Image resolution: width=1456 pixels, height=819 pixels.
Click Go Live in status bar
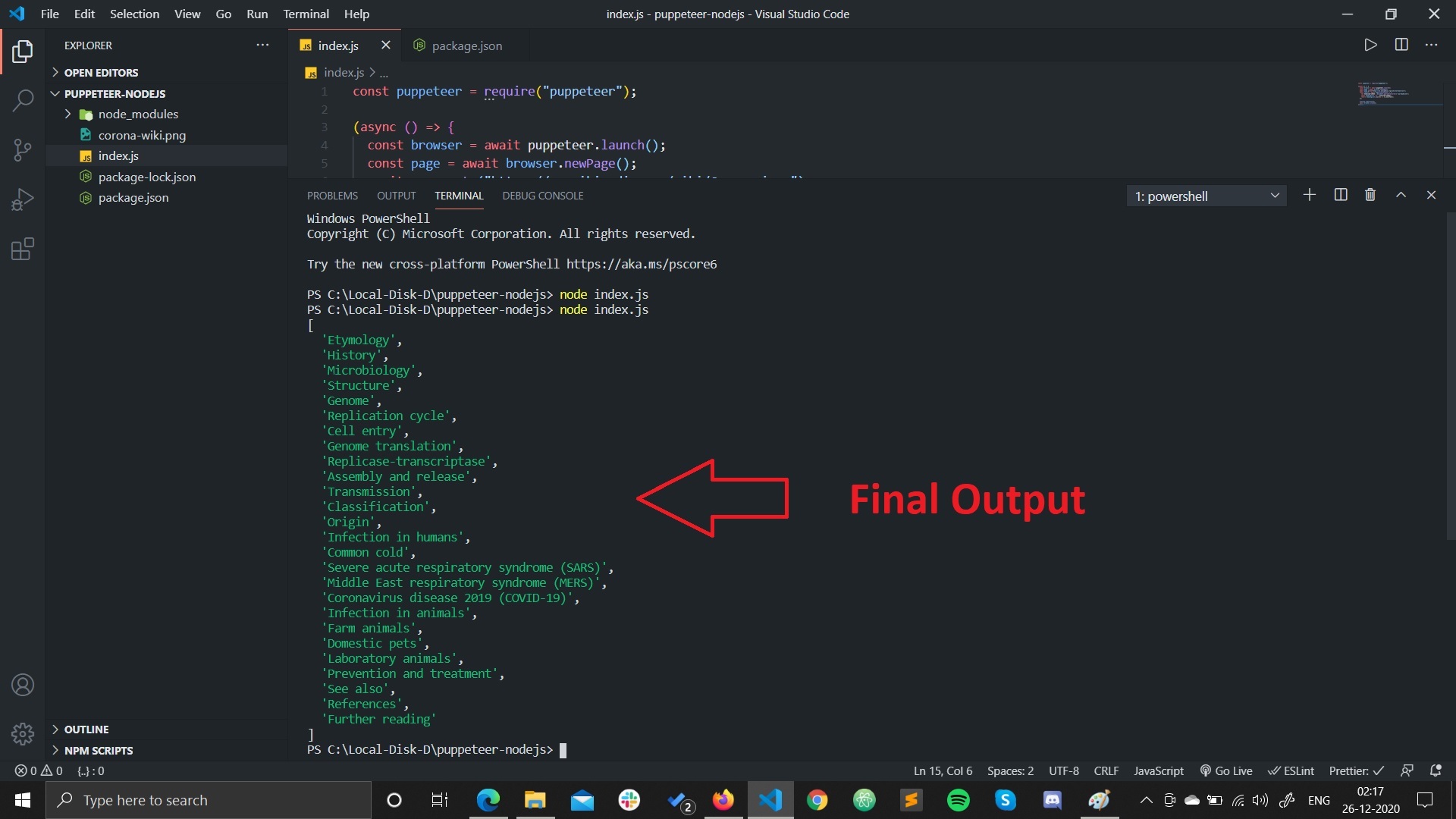pos(1225,770)
